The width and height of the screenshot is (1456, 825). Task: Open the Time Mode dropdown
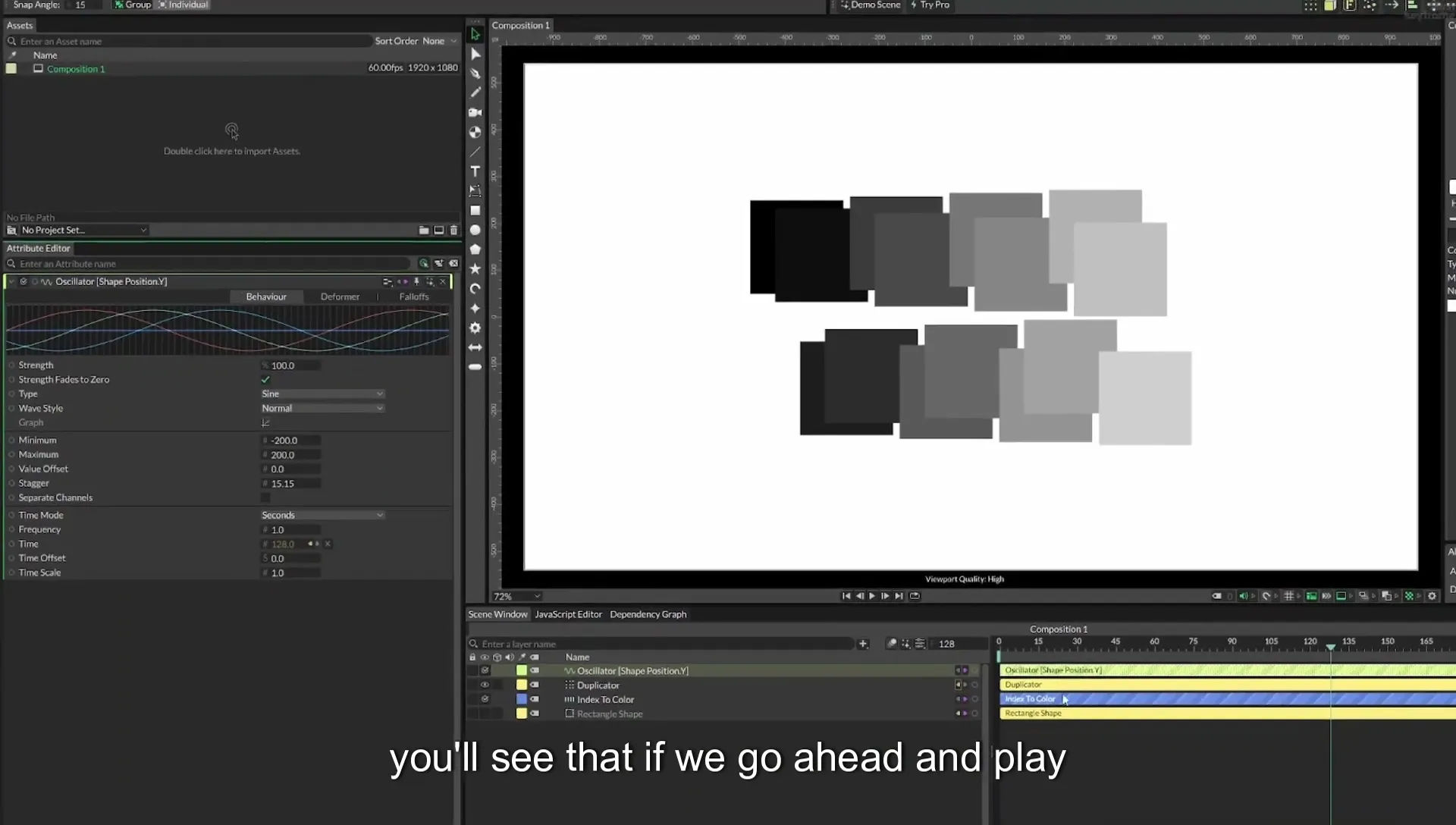(322, 516)
